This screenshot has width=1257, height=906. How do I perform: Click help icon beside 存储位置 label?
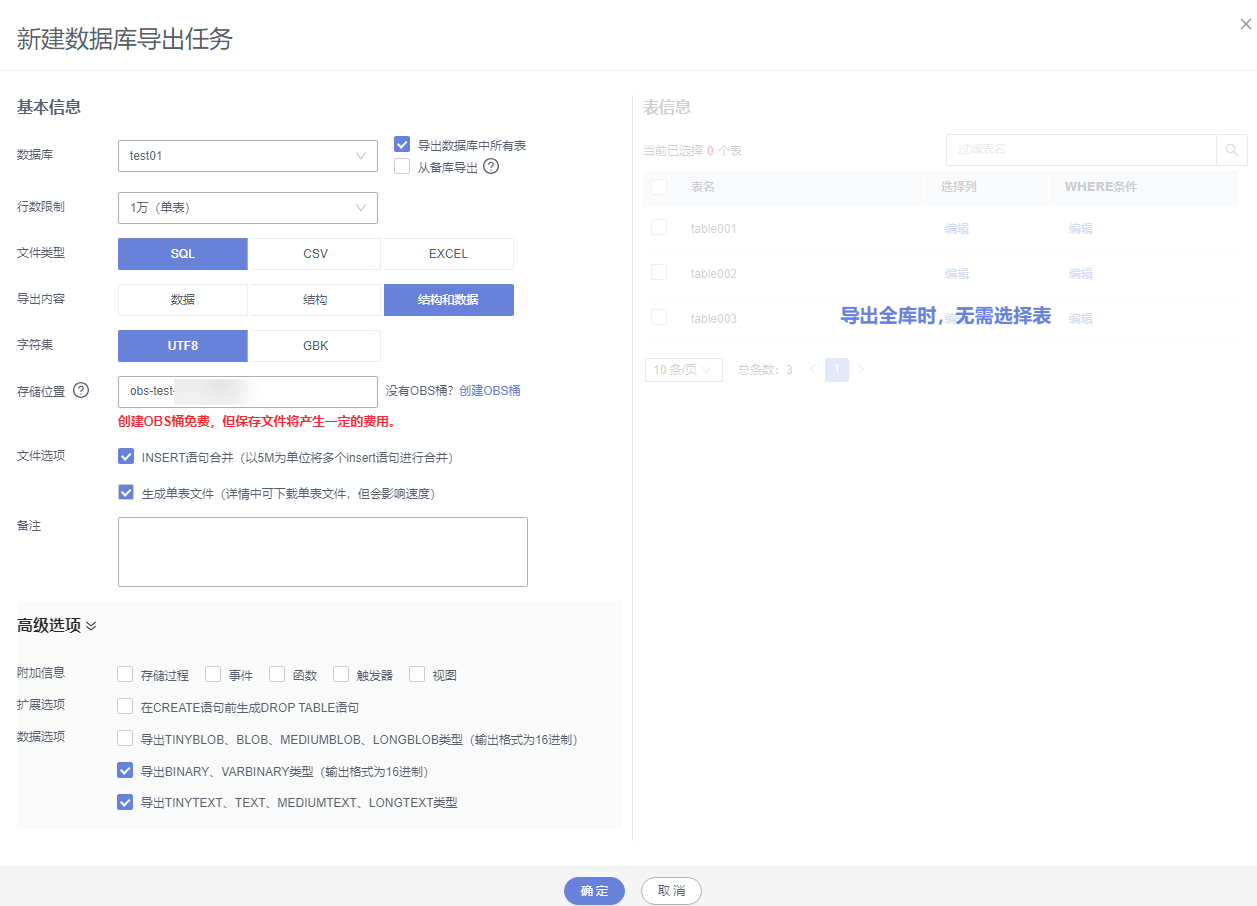coord(81,390)
